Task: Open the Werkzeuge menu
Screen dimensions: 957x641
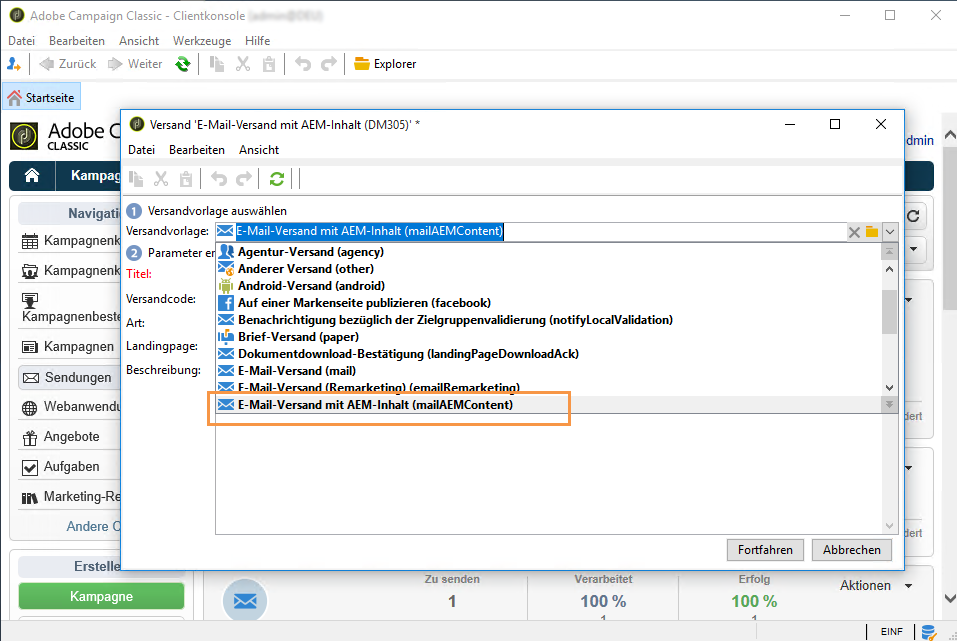Action: pyautogui.click(x=202, y=41)
